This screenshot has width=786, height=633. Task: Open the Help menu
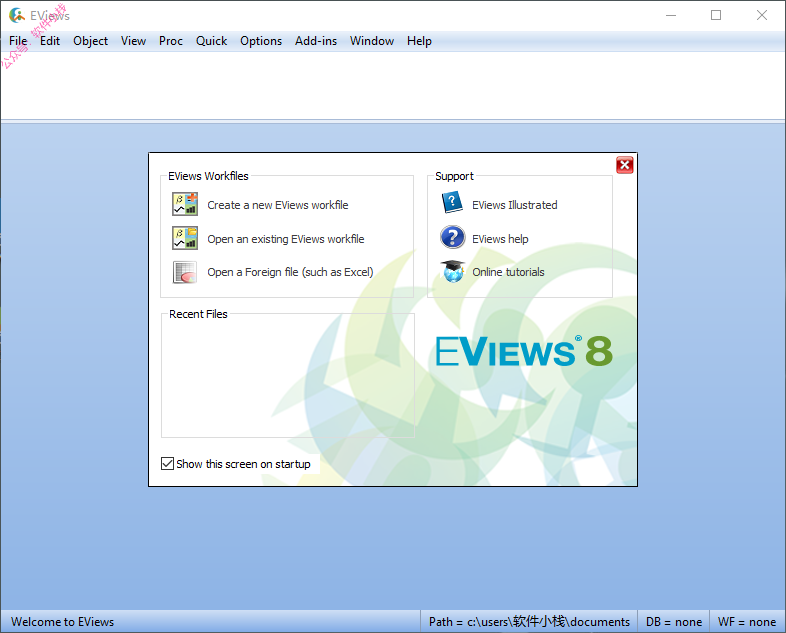click(419, 41)
